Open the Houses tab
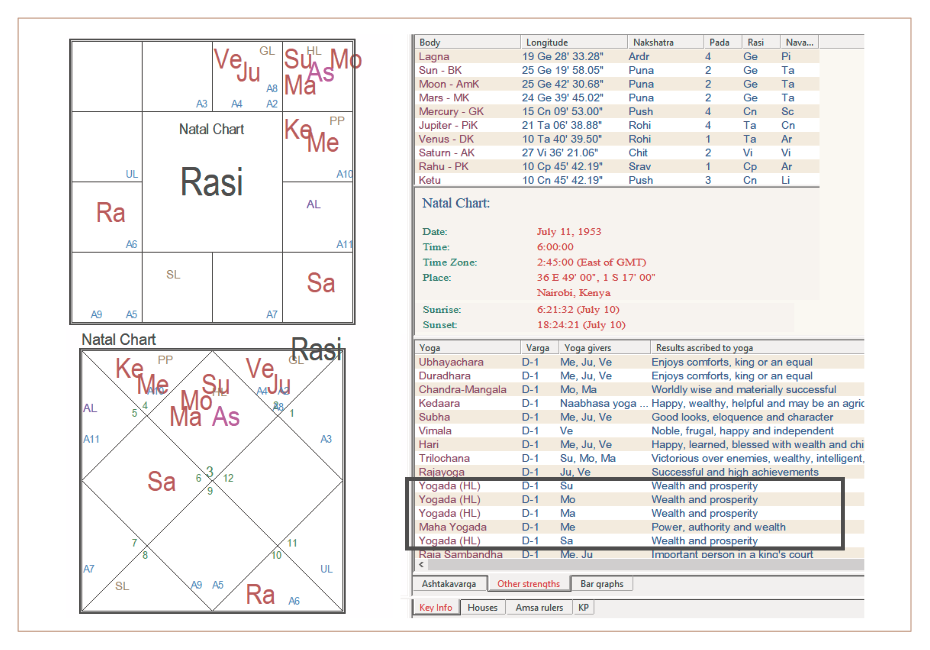The height and width of the screenshot is (650, 930). click(x=482, y=607)
